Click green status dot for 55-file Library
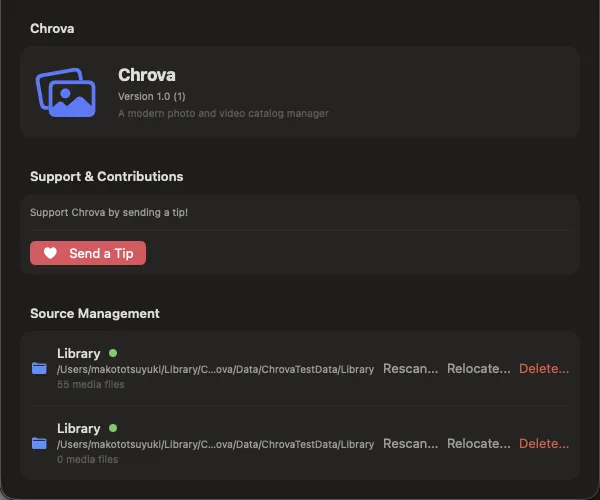Viewport: 600px width, 500px height. [x=113, y=353]
